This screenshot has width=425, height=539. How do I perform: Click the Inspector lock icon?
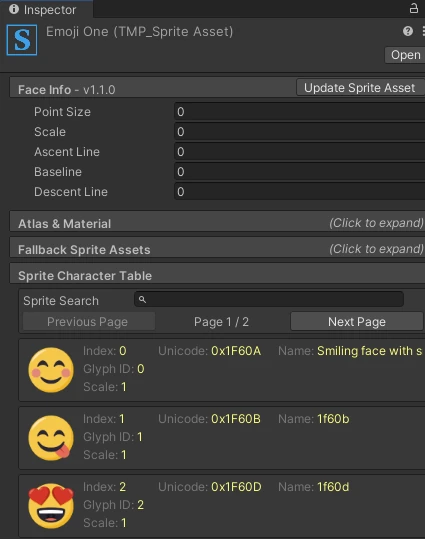[414, 8]
